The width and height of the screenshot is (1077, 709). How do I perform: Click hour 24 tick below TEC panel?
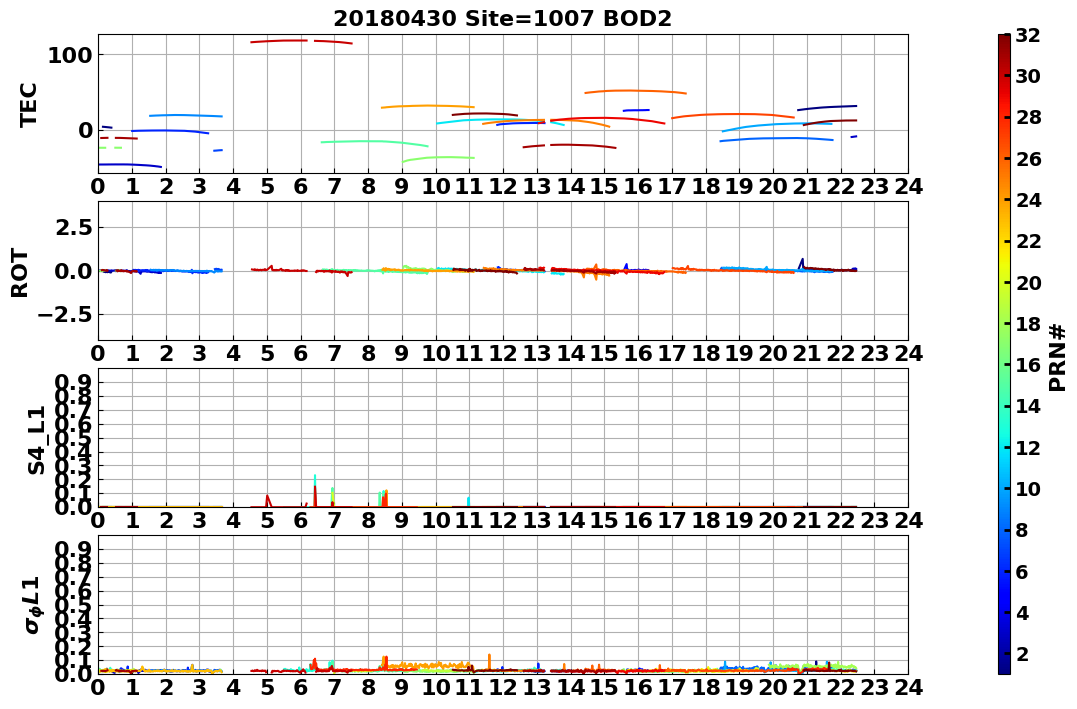[907, 186]
